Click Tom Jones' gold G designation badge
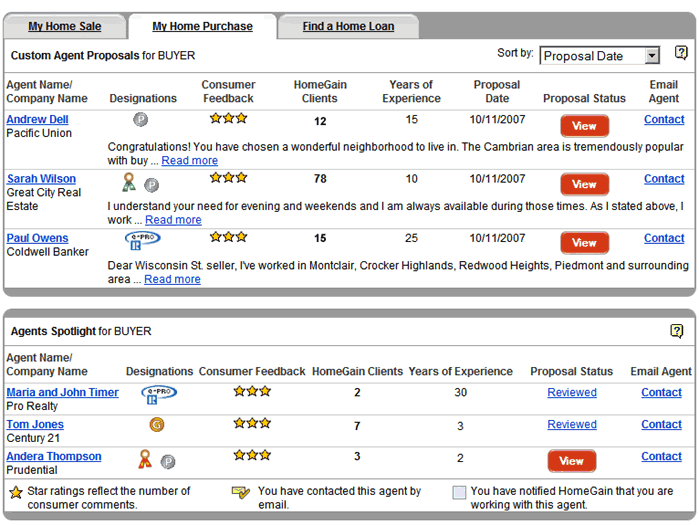Screen dimensions: 699x525 point(156,425)
